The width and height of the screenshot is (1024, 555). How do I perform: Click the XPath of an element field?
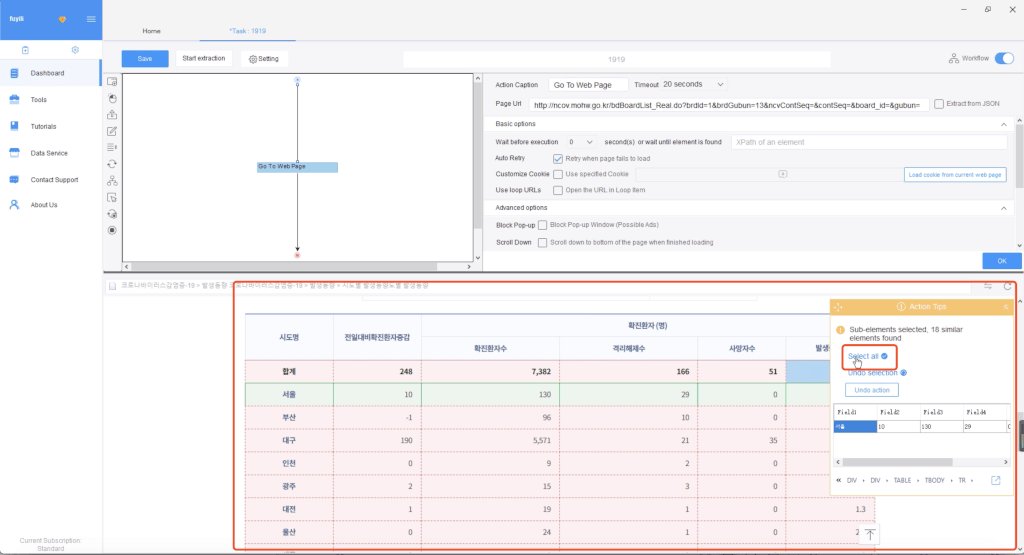tap(869, 142)
